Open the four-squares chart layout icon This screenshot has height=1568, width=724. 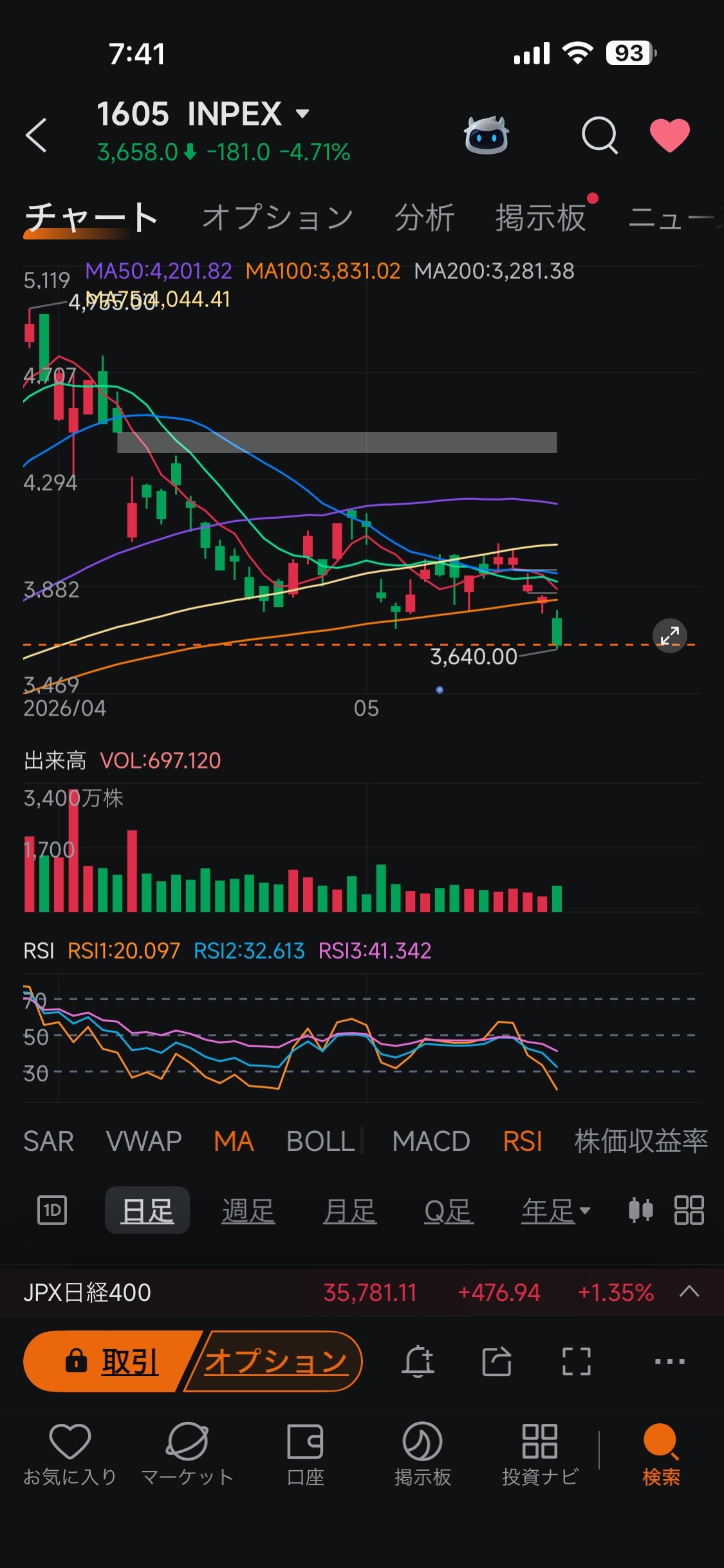(x=689, y=1210)
